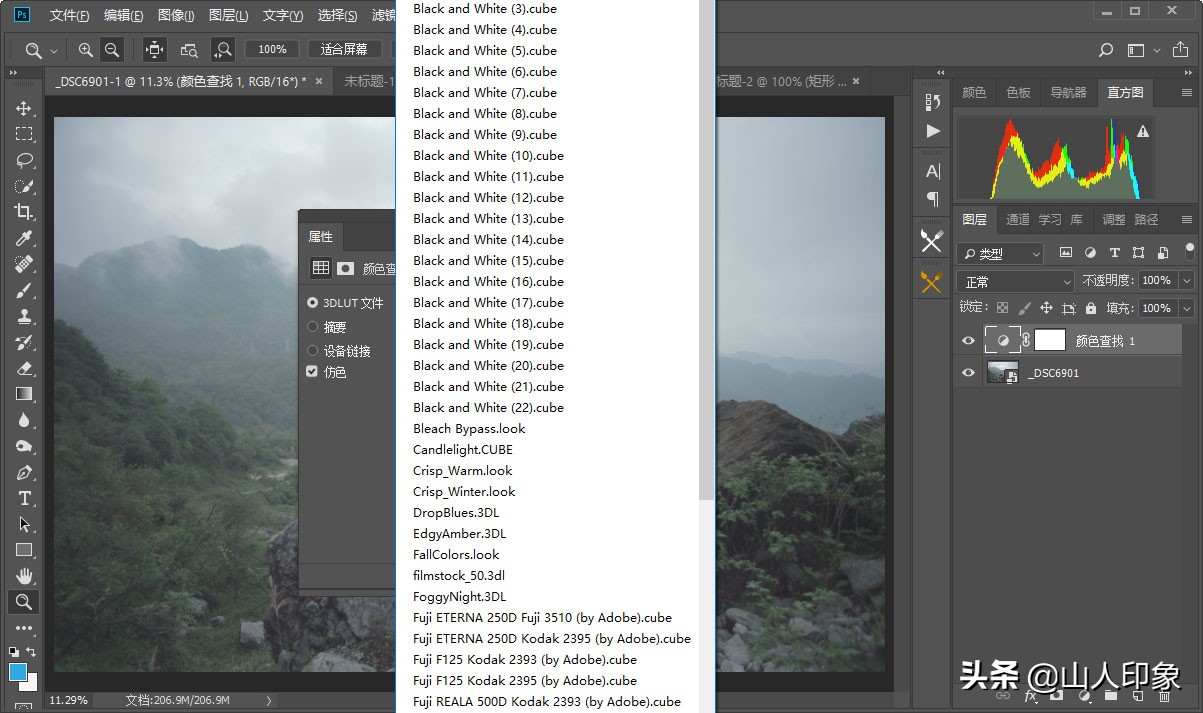This screenshot has height=713, width=1203.
Task: Open the layer blend mode 正常 dropdown
Action: click(x=1015, y=282)
